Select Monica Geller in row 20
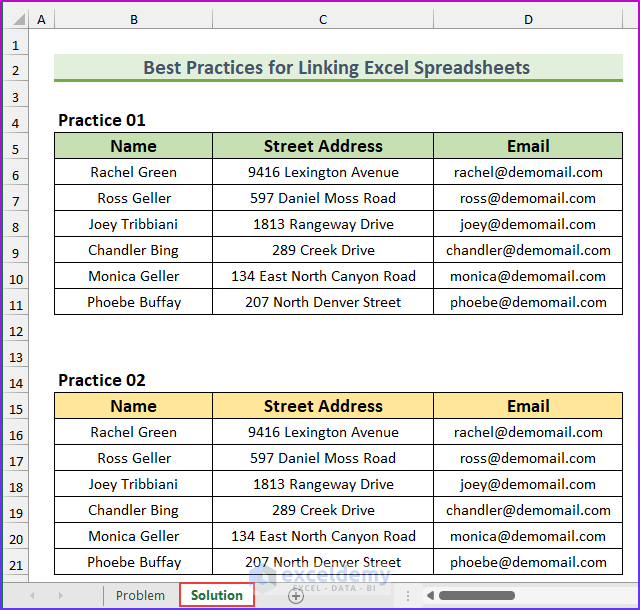 coord(133,536)
